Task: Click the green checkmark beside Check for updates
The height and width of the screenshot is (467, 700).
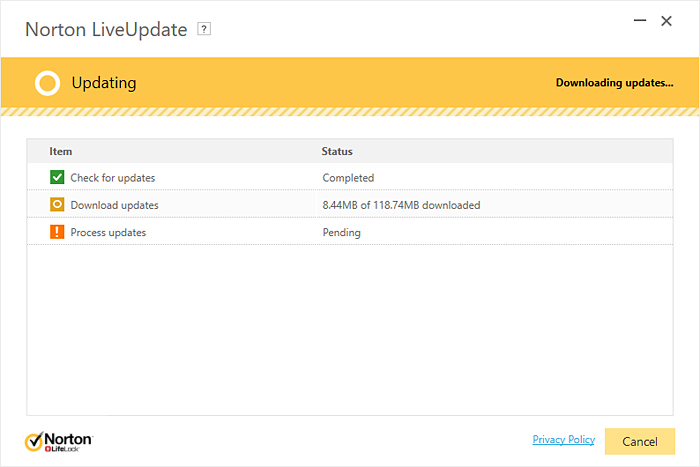Action: pyautogui.click(x=57, y=178)
